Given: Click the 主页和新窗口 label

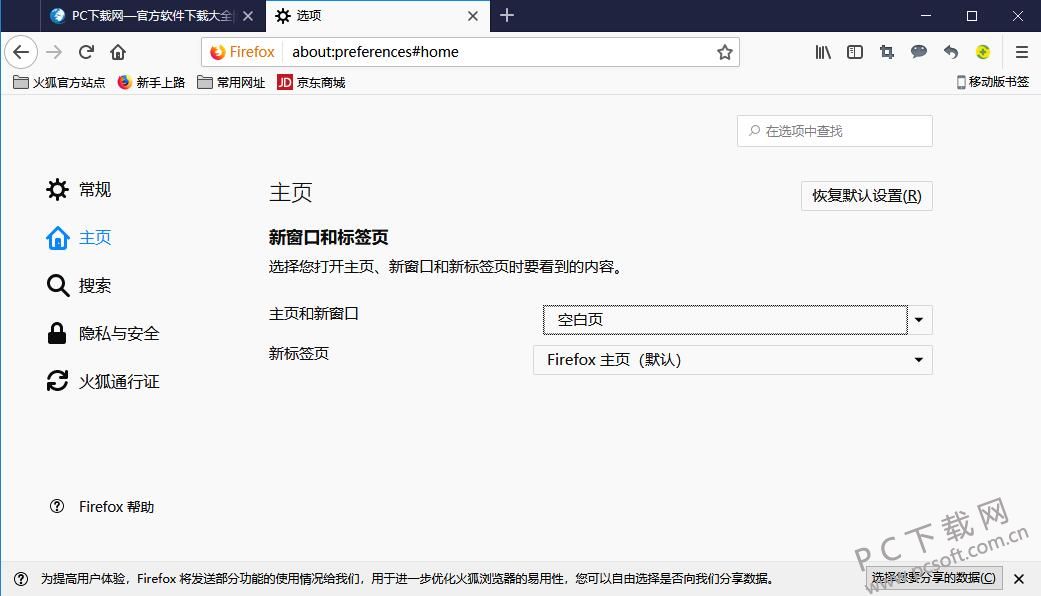Looking at the screenshot, I should tap(313, 313).
